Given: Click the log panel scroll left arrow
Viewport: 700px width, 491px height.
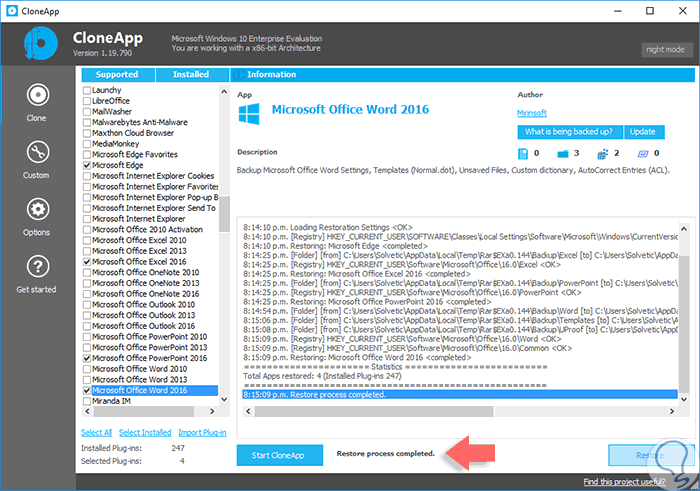Looking at the screenshot, I should point(249,412).
